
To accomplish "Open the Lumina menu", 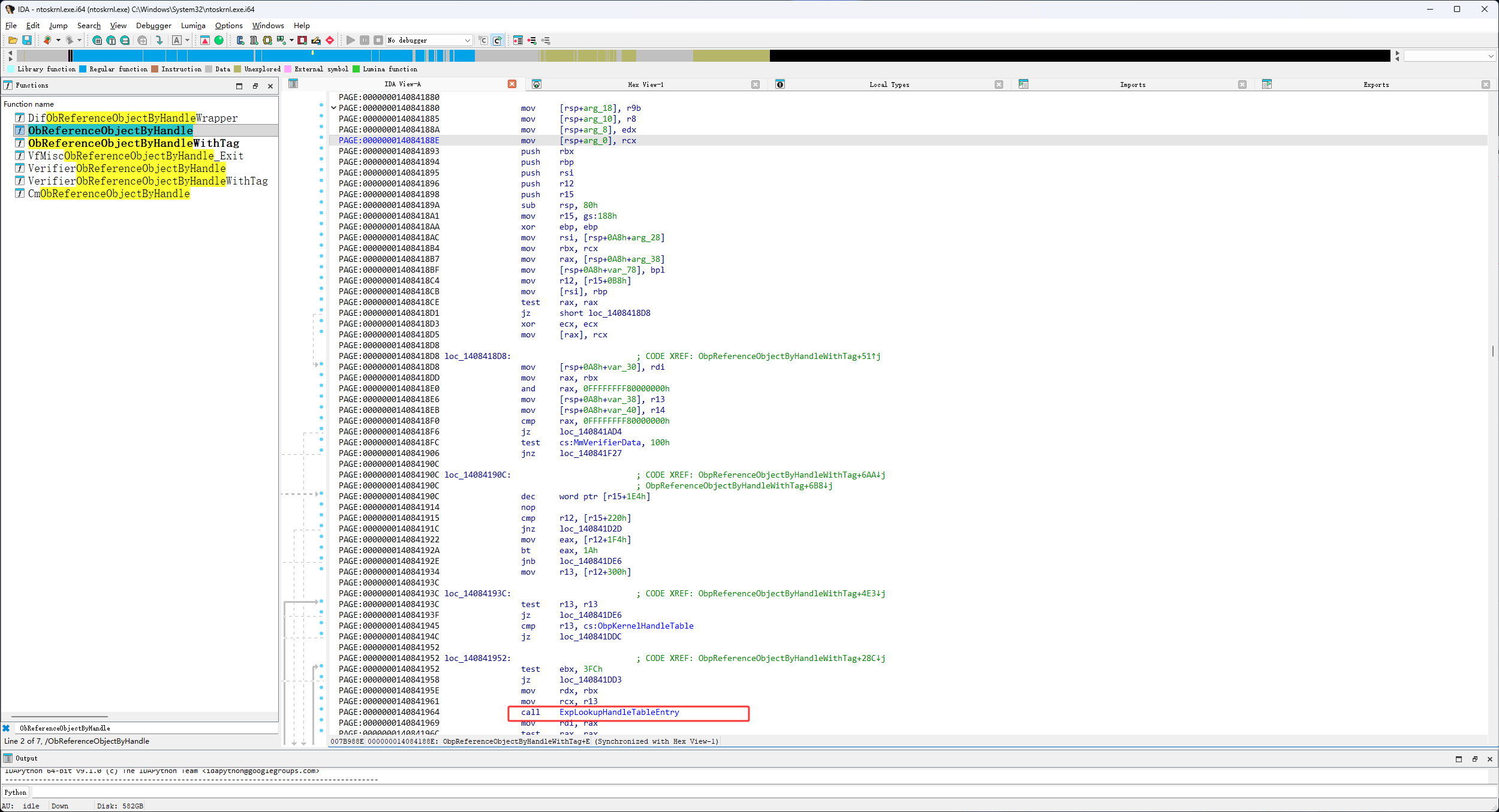I will [193, 25].
